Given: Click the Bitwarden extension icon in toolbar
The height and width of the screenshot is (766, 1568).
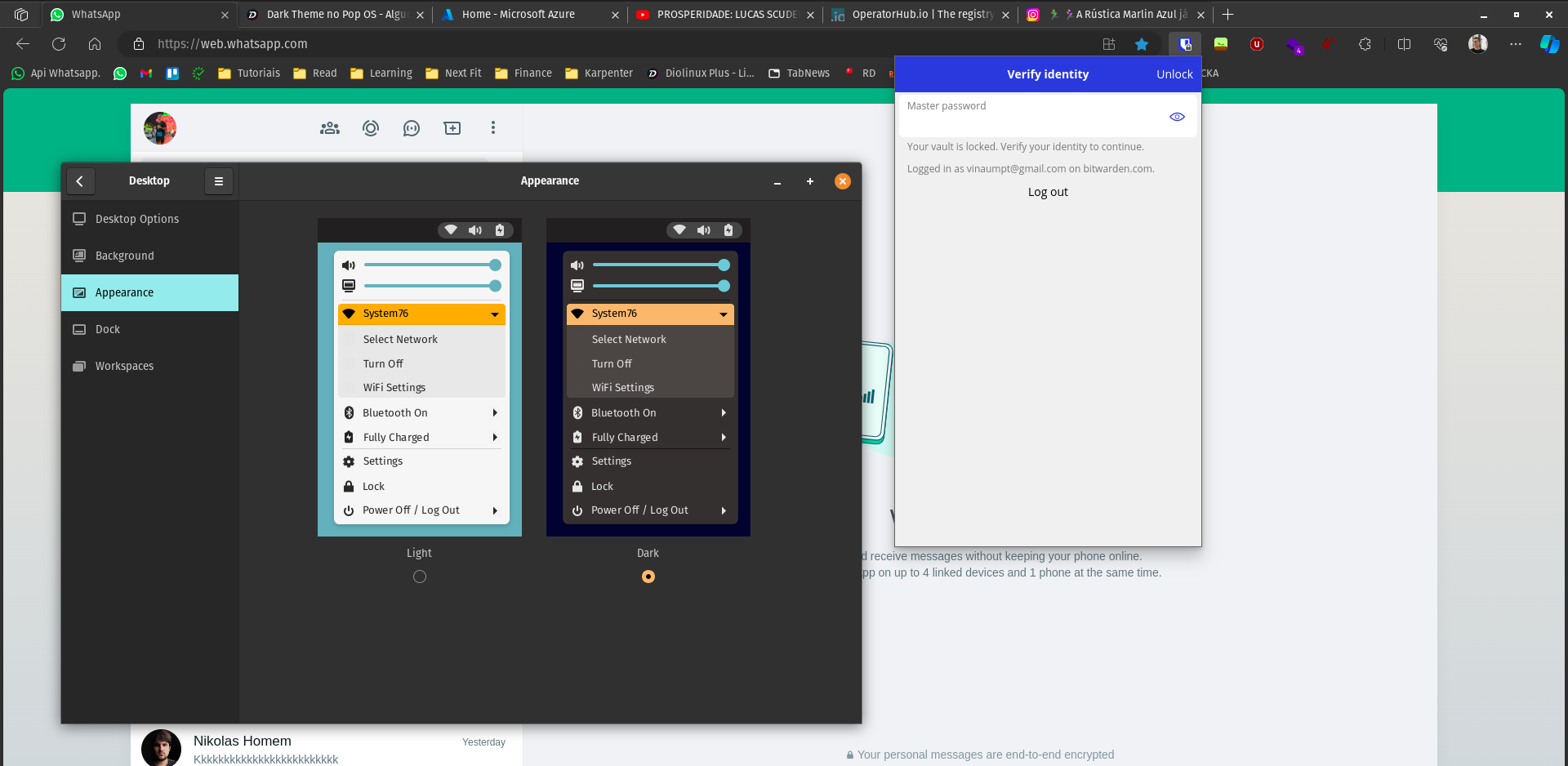Looking at the screenshot, I should coord(1184,44).
